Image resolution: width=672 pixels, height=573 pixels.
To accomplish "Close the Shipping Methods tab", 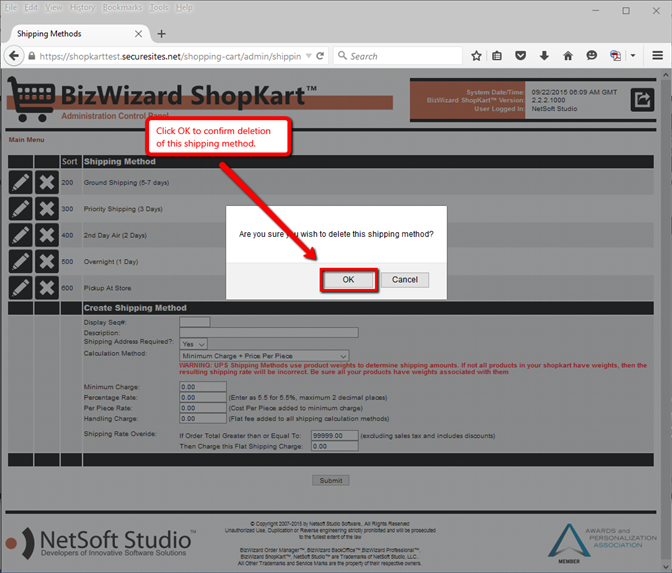I will 138,34.
